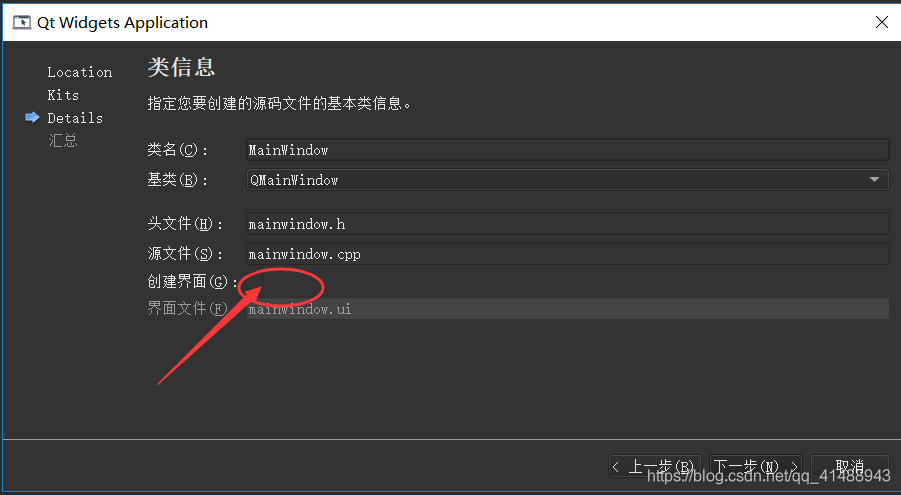Close the Qt Widgets Application dialog

[881, 22]
